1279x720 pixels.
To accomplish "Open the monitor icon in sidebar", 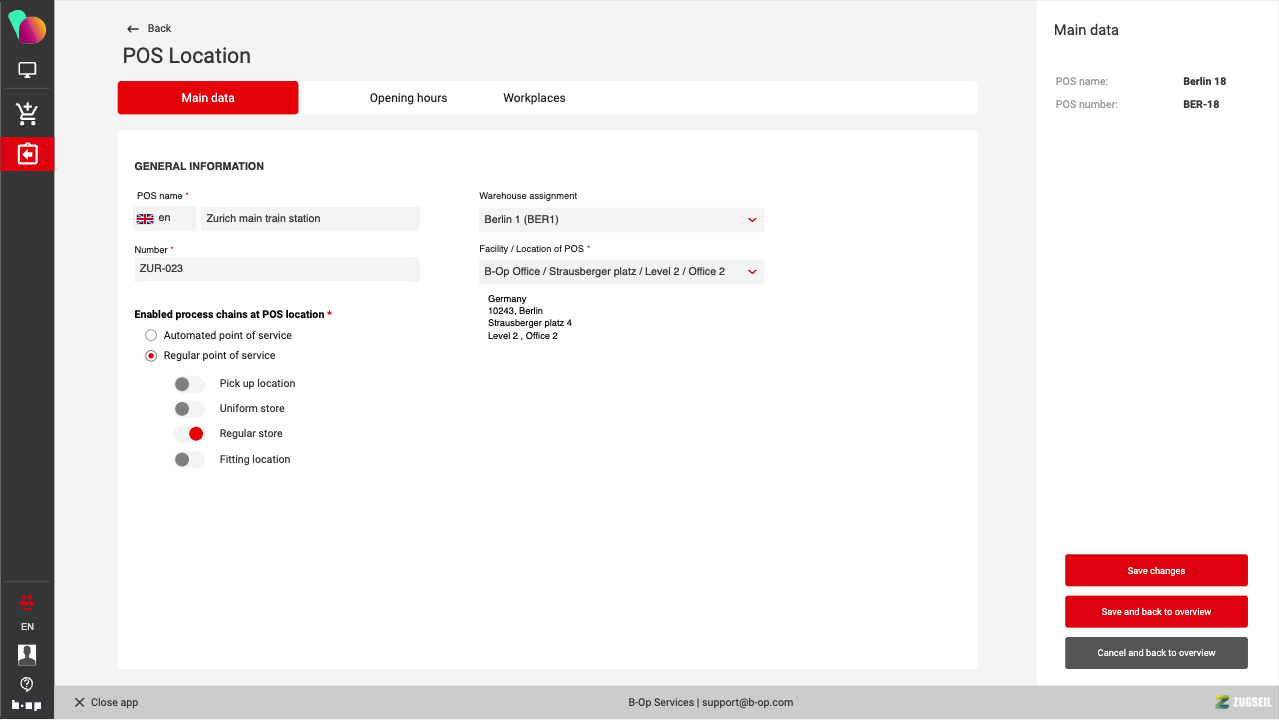I will pyautogui.click(x=27, y=70).
